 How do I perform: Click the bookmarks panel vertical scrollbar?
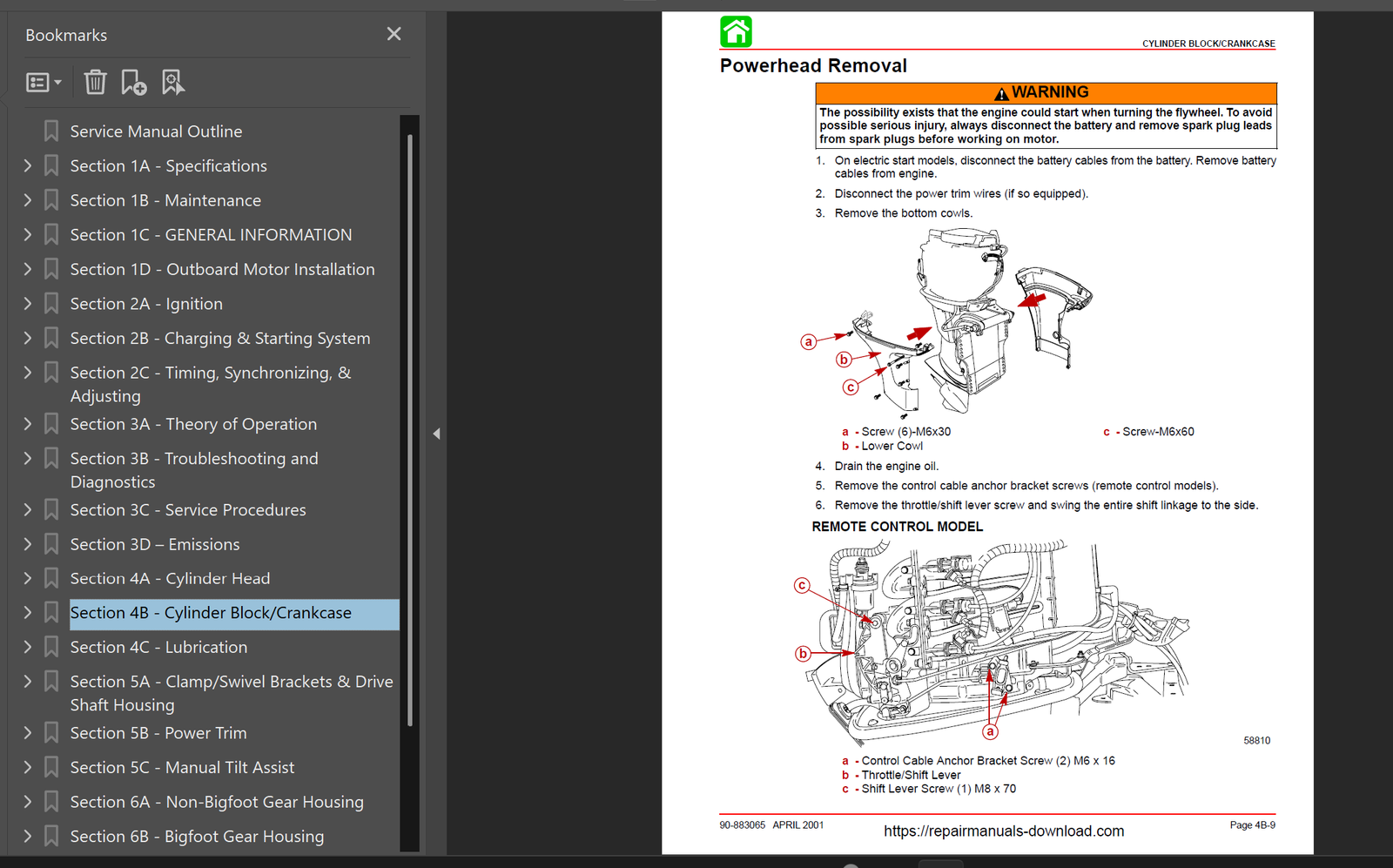(x=410, y=430)
